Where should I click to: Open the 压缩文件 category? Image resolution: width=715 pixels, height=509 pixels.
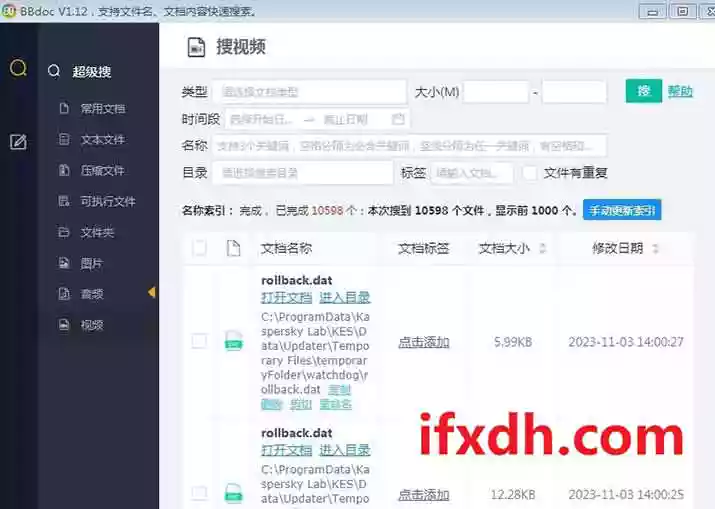coord(103,171)
